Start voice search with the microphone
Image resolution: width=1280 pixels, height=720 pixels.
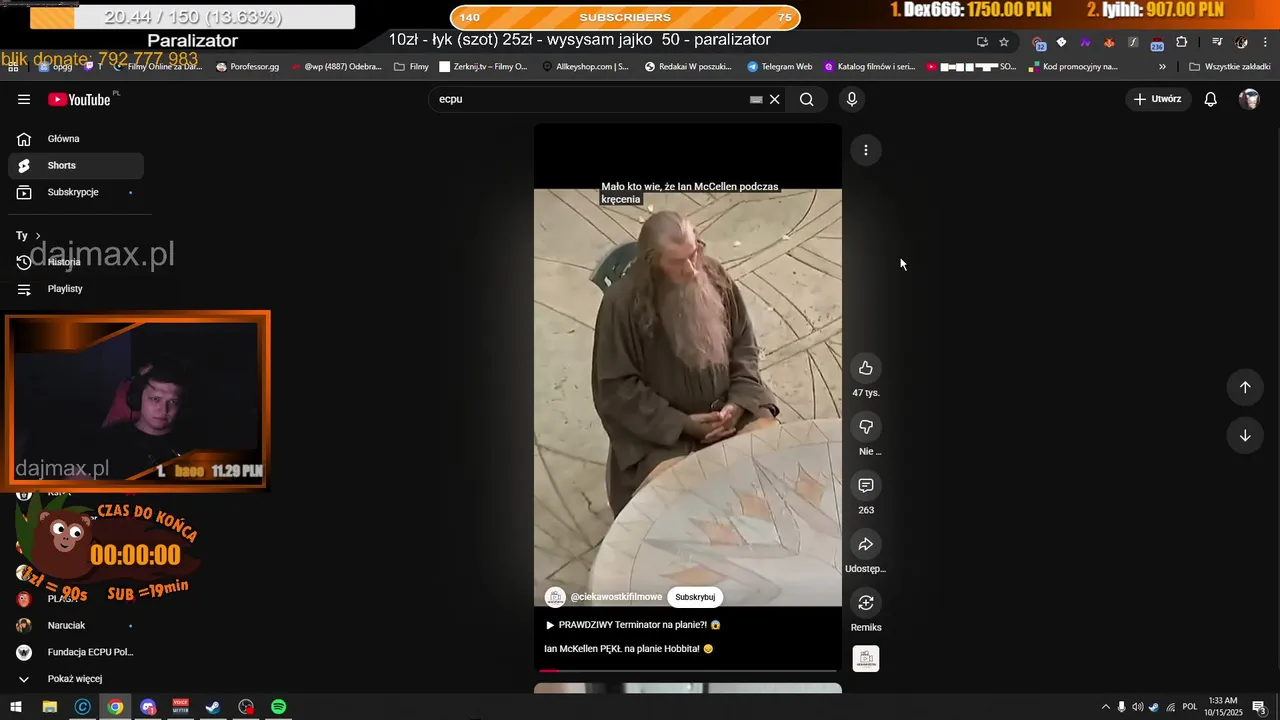click(851, 99)
